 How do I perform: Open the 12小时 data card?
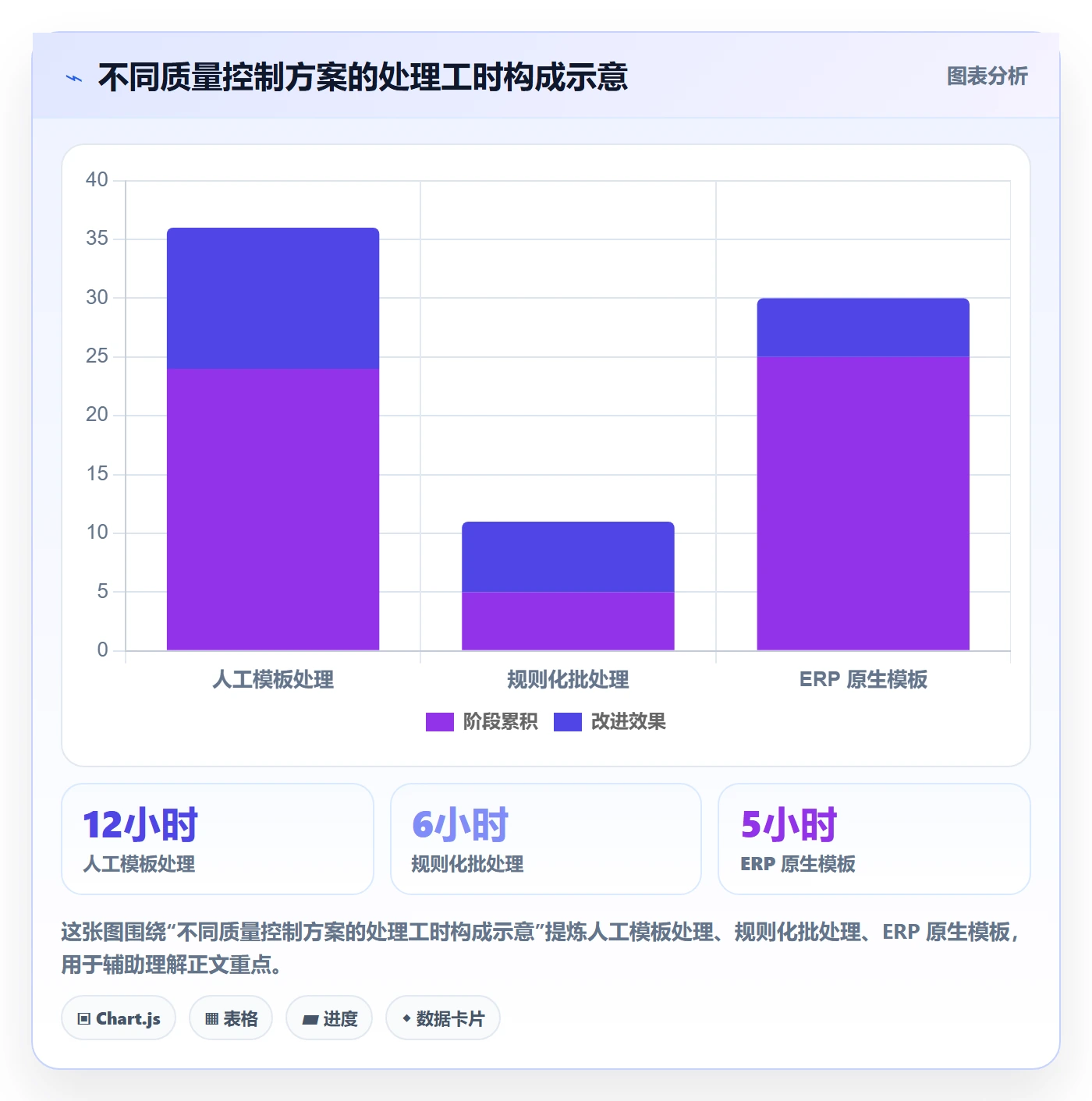(218, 839)
